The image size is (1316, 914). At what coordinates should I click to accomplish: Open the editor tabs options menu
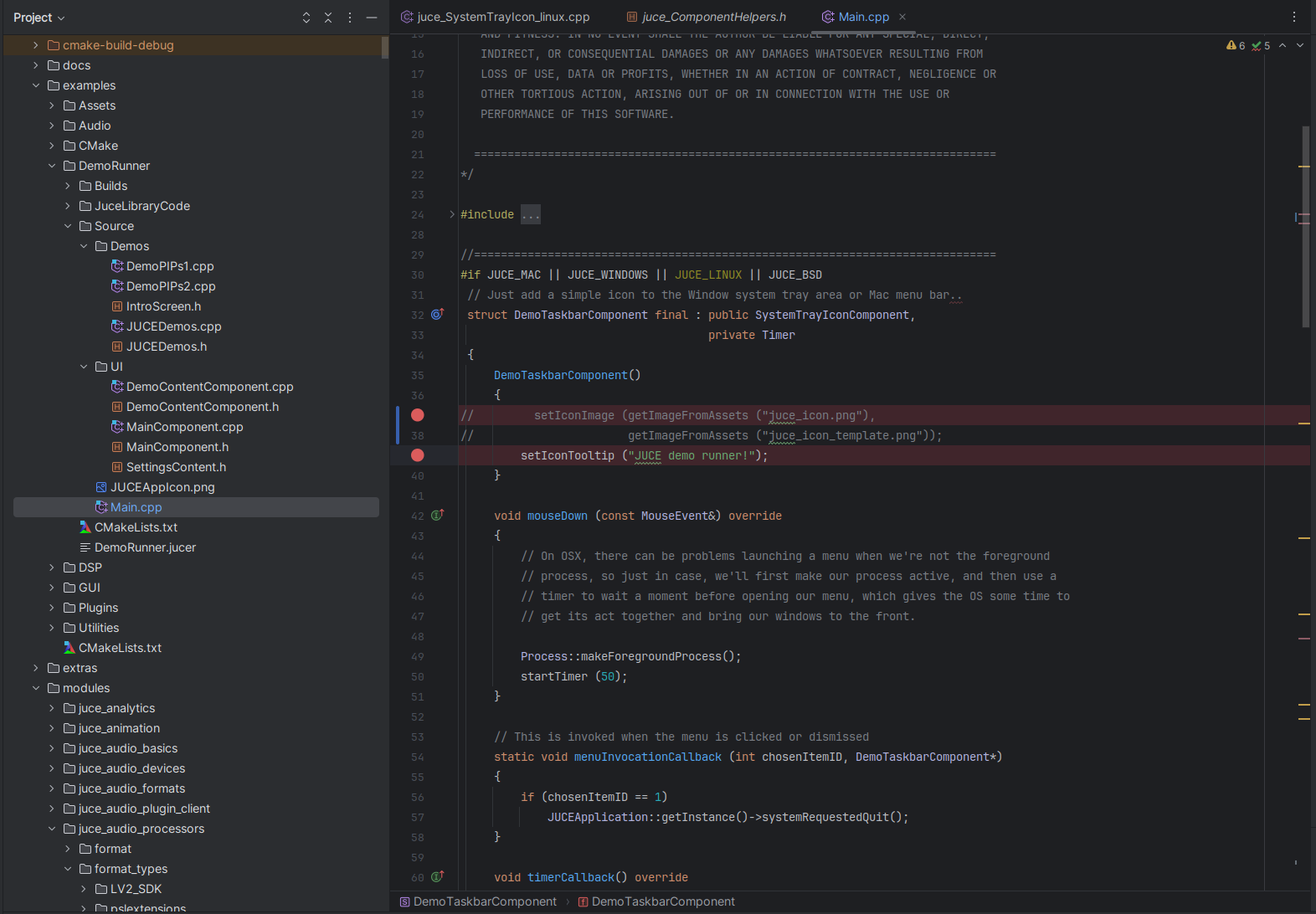click(1294, 17)
